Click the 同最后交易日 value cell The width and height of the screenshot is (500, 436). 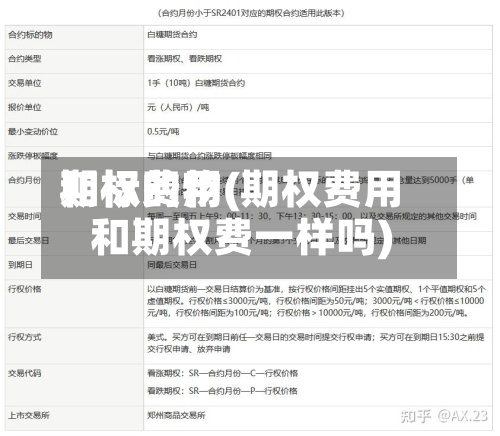[172, 265]
